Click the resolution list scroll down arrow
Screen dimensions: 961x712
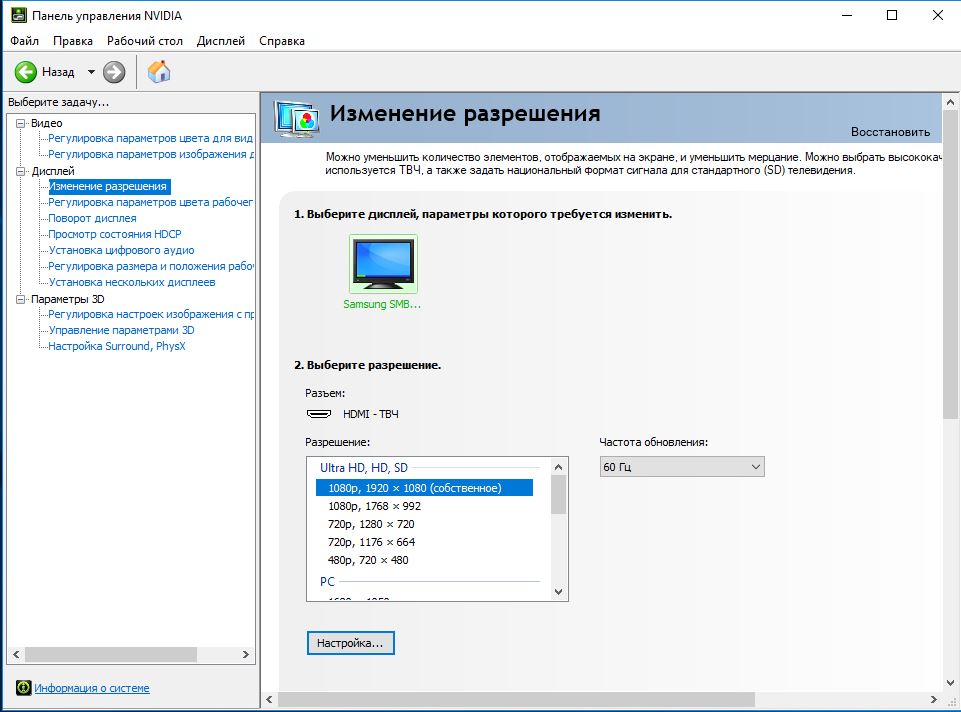pyautogui.click(x=558, y=592)
